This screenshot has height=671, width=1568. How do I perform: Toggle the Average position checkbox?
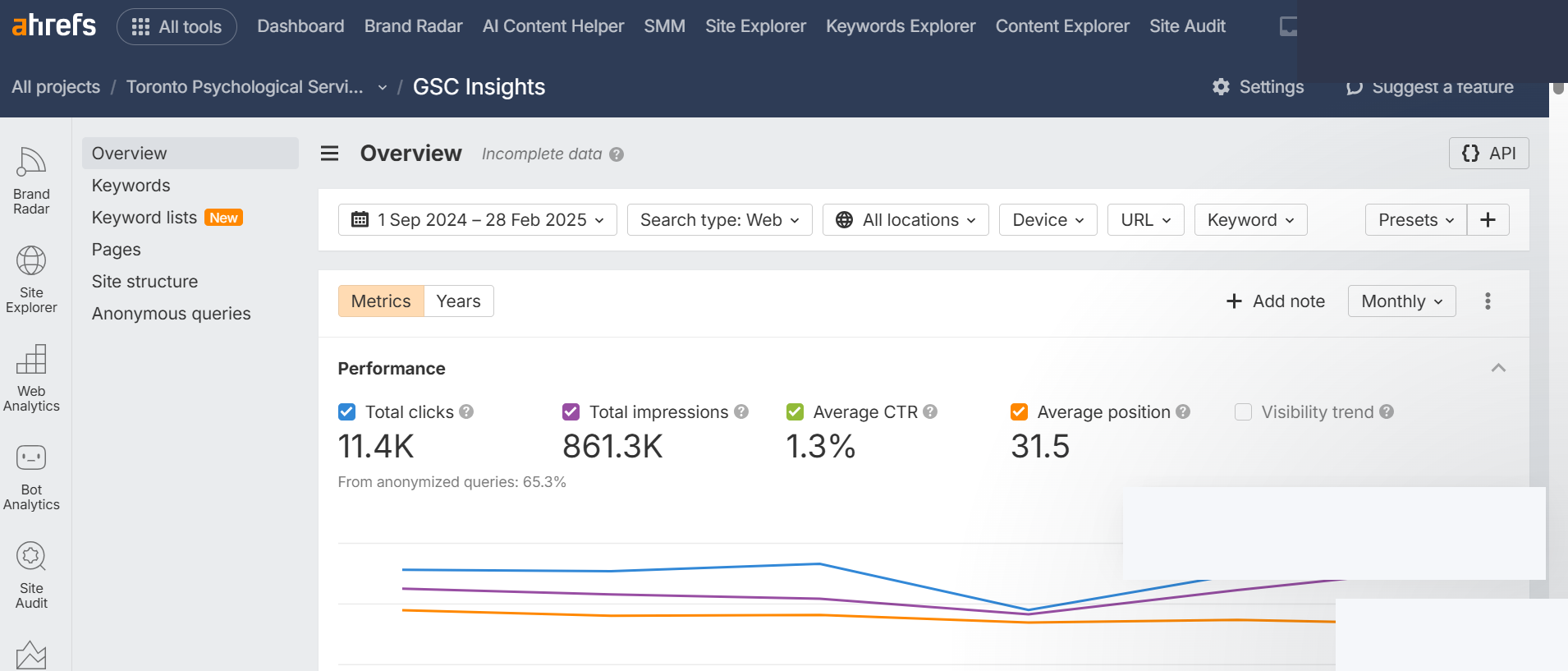(x=1019, y=411)
